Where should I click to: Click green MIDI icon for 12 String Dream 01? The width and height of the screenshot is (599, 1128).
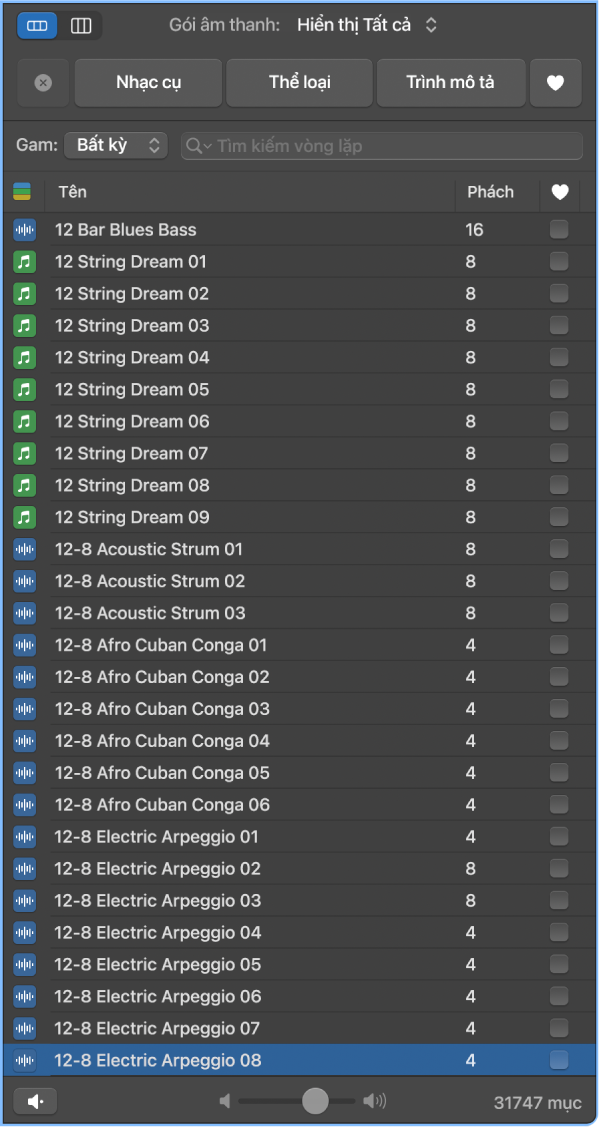24,262
